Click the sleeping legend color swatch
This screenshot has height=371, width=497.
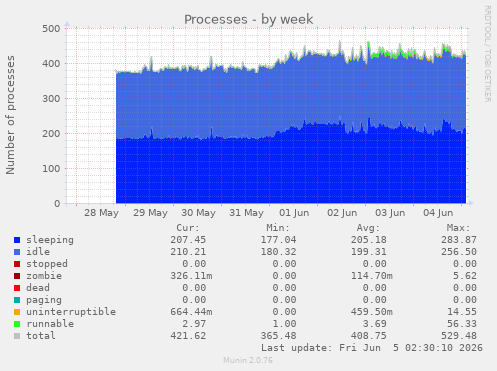click(x=17, y=240)
